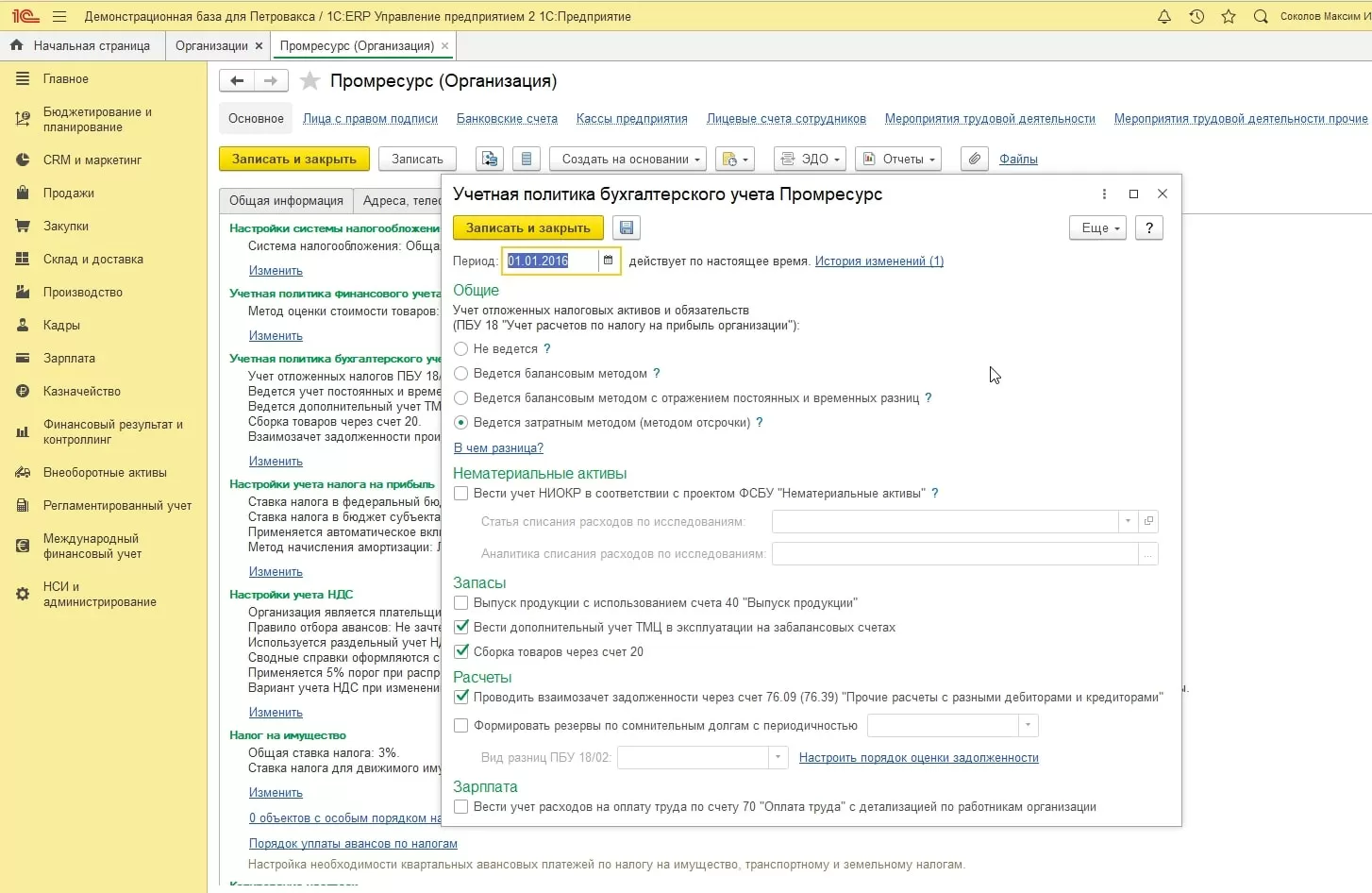Click the copy document icon right of Записать
This screenshot has width=1372, height=893.
point(490,159)
